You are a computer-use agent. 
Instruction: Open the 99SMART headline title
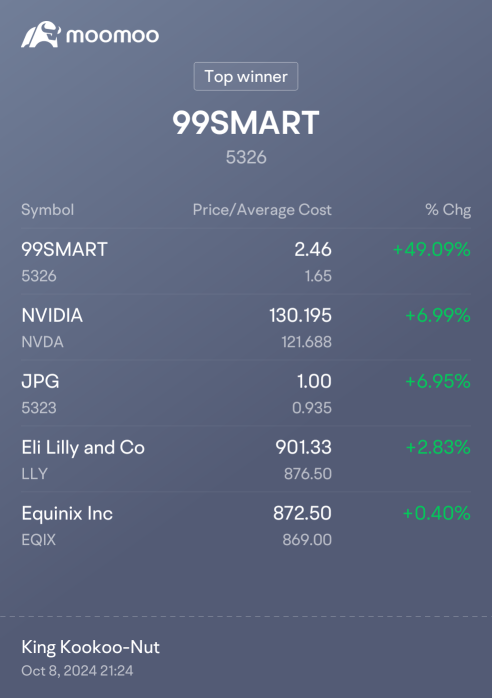click(246, 123)
